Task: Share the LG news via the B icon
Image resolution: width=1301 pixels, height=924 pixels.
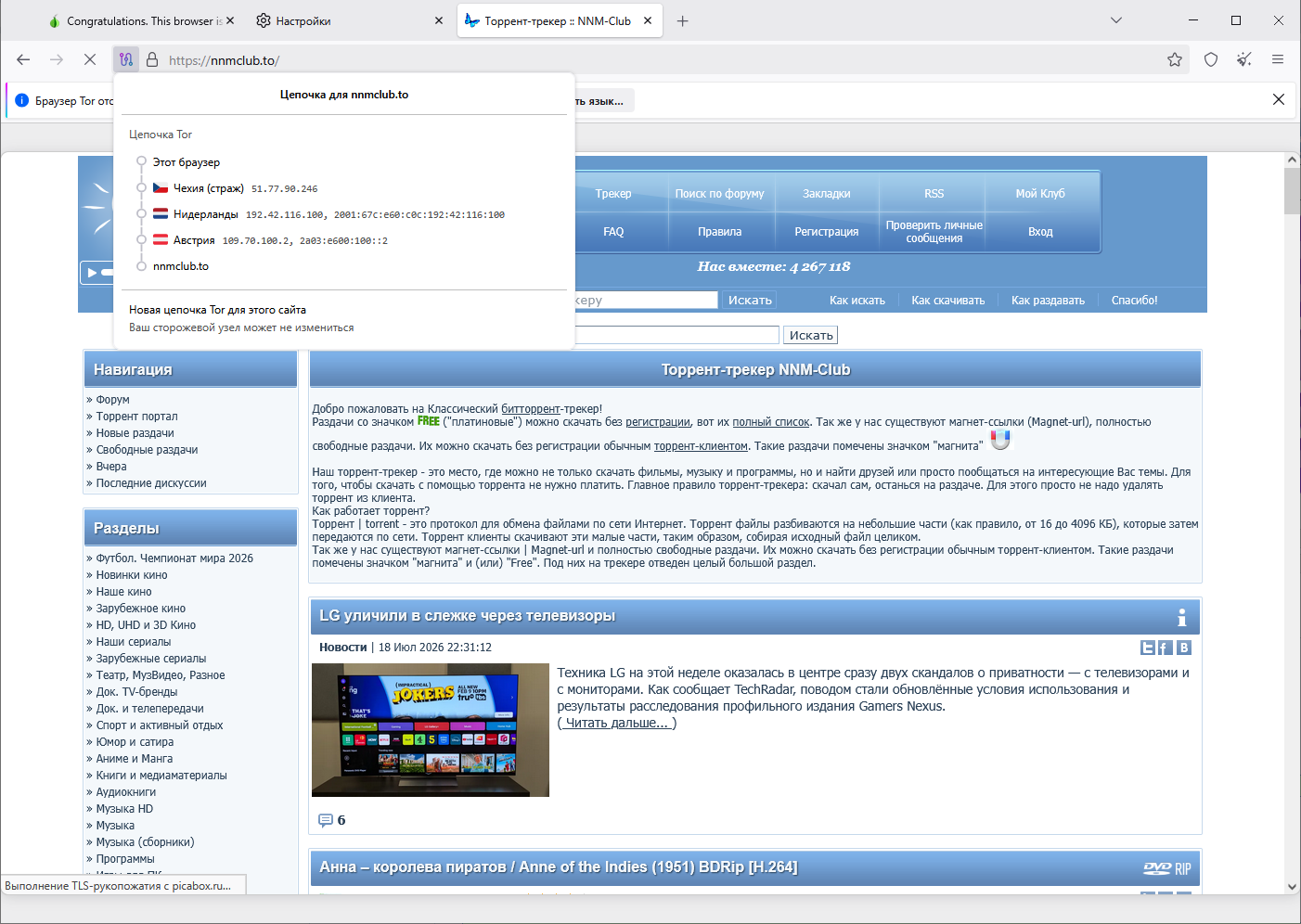Action: 1184,648
